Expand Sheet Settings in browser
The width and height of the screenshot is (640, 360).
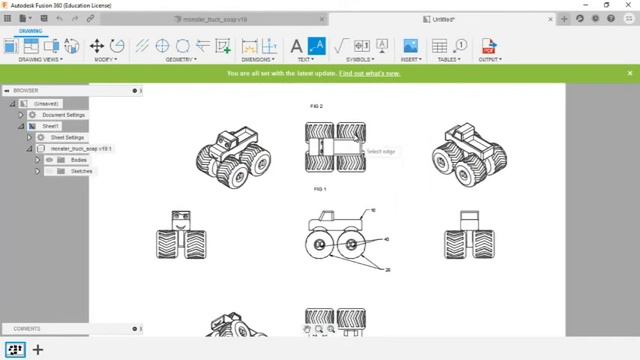[29, 138]
